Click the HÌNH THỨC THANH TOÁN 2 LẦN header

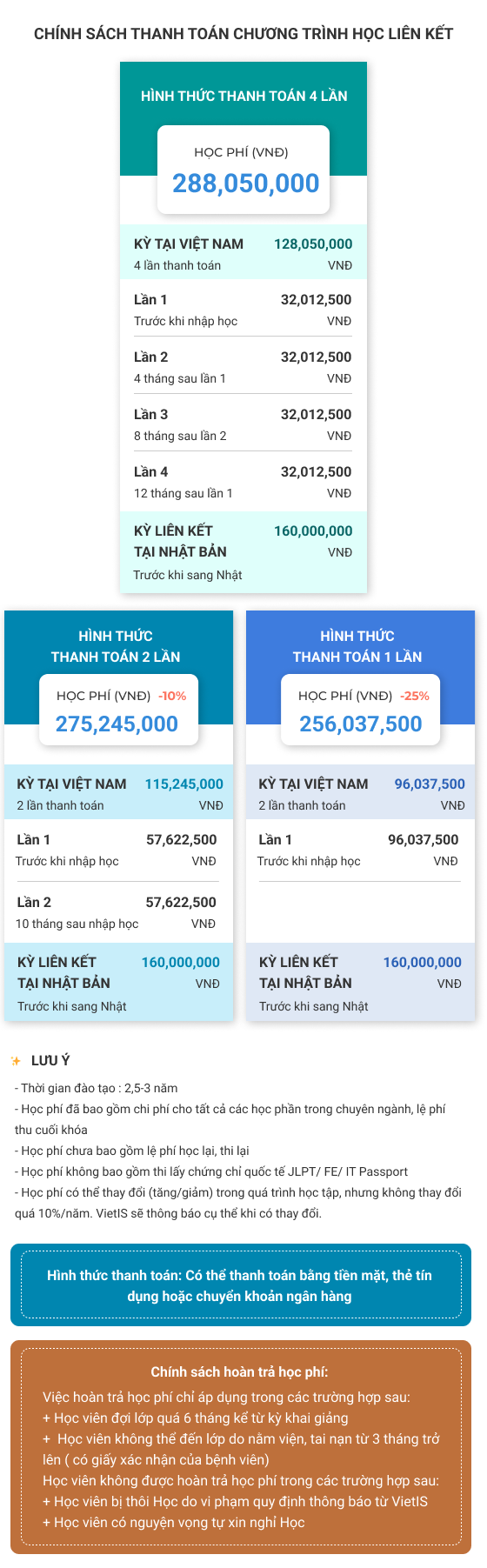pos(116,646)
